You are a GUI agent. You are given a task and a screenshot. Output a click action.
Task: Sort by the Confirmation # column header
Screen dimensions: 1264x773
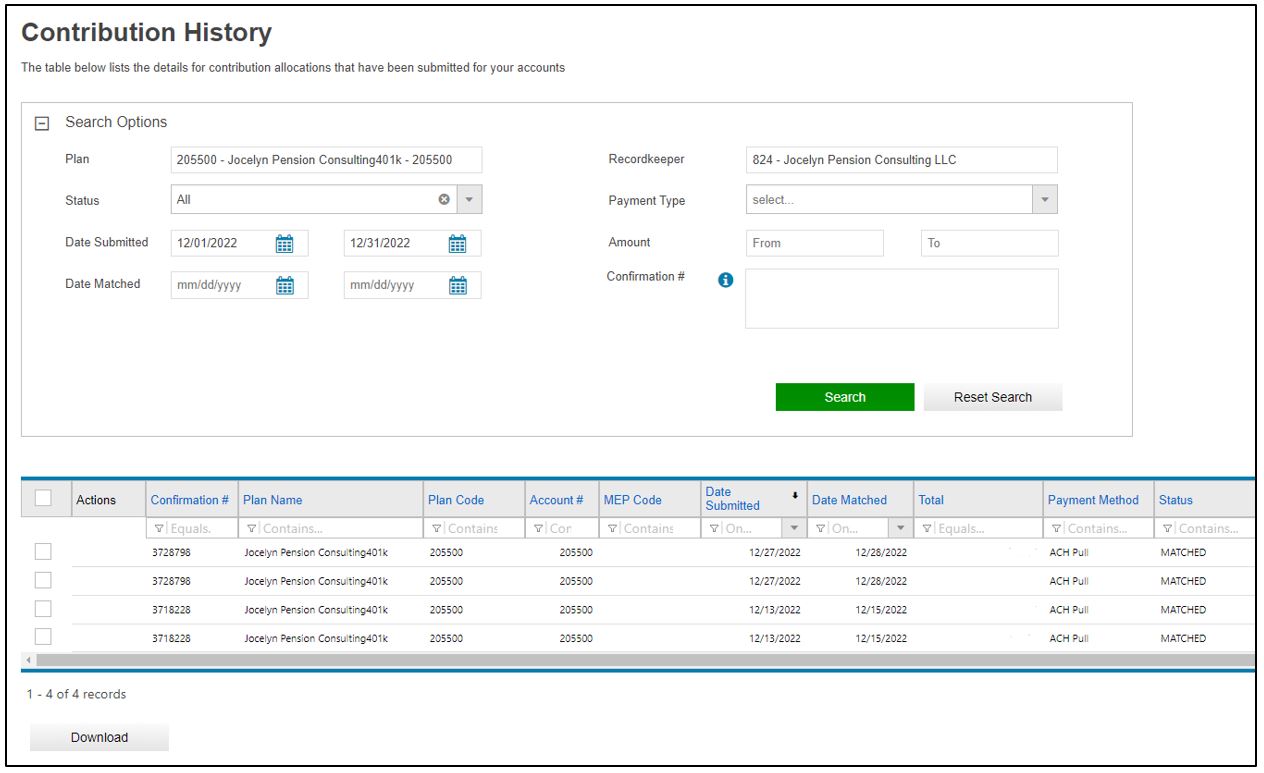(189, 500)
